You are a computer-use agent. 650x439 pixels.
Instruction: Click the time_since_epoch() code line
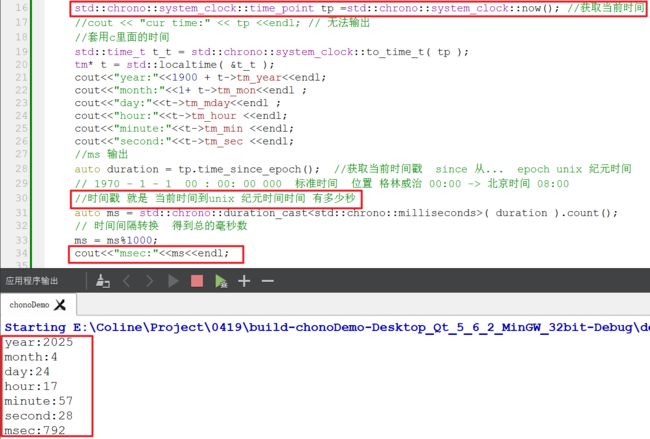coord(353,169)
